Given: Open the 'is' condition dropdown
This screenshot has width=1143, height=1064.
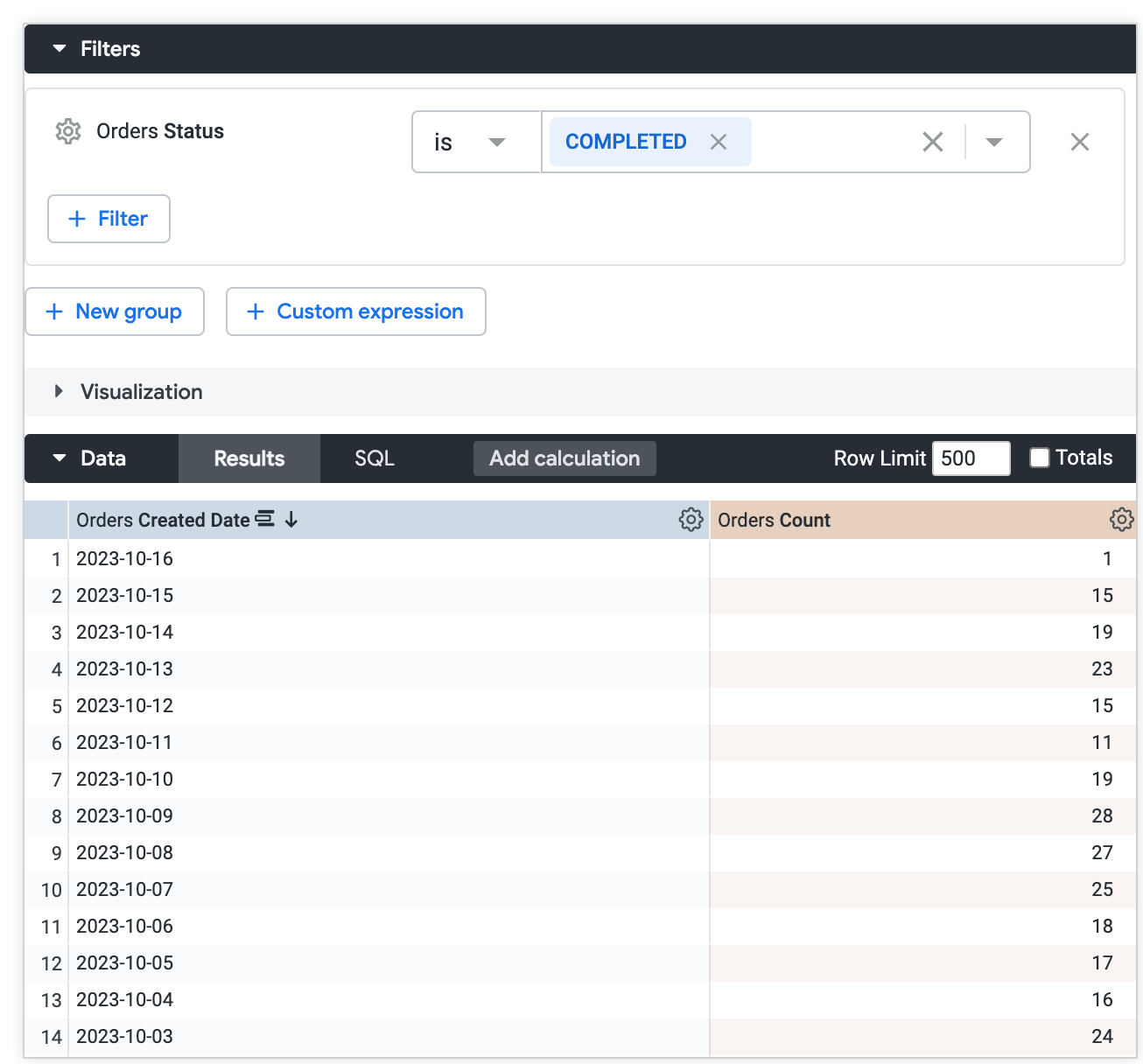Looking at the screenshot, I should (x=475, y=142).
